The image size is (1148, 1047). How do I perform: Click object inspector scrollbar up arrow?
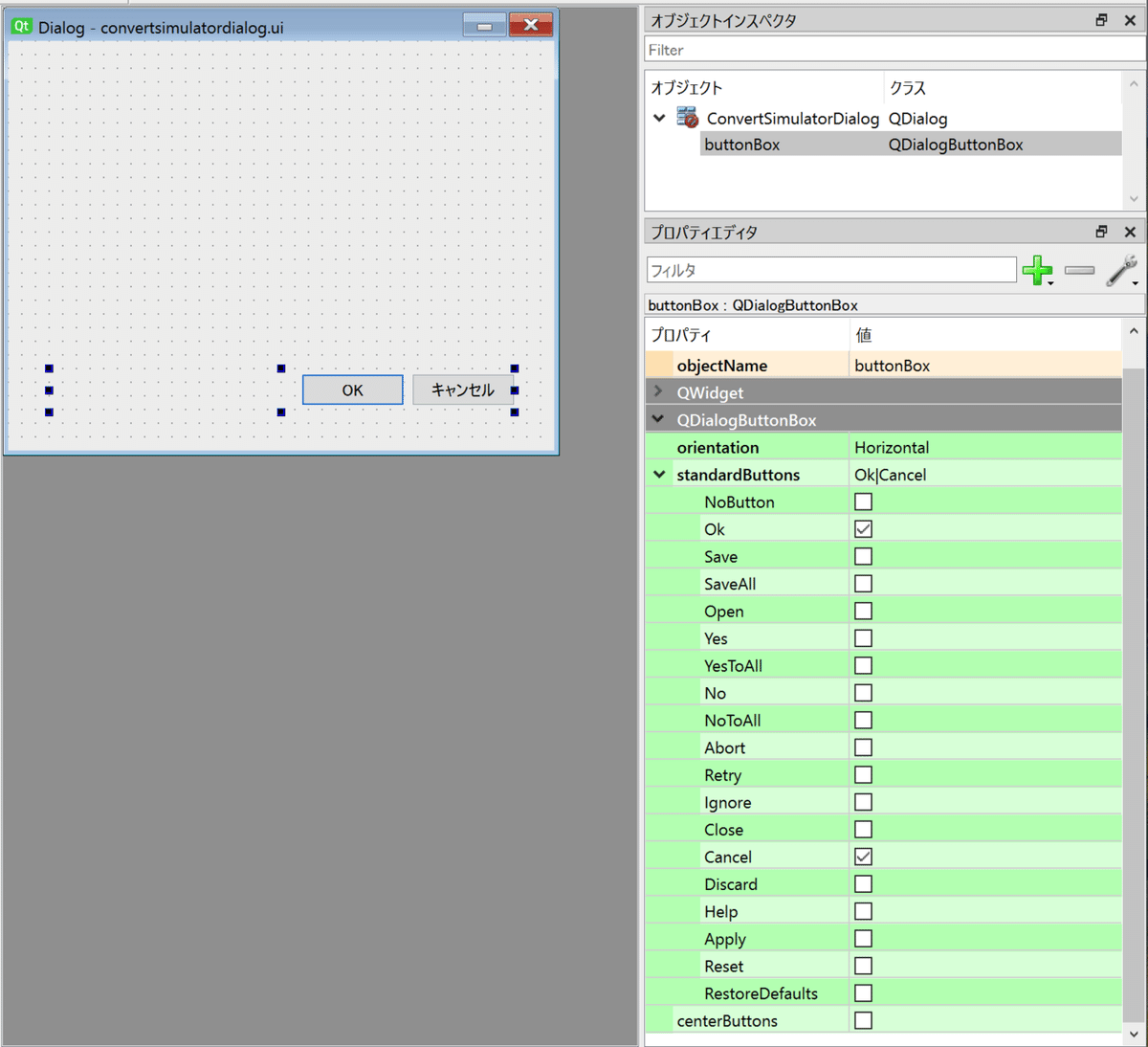[1134, 84]
